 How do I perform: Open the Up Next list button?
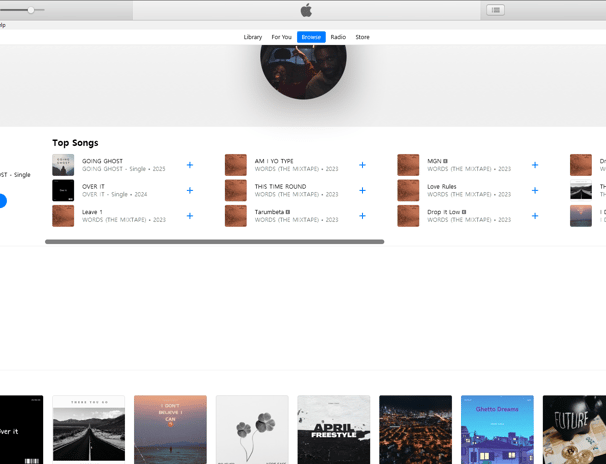tap(495, 10)
